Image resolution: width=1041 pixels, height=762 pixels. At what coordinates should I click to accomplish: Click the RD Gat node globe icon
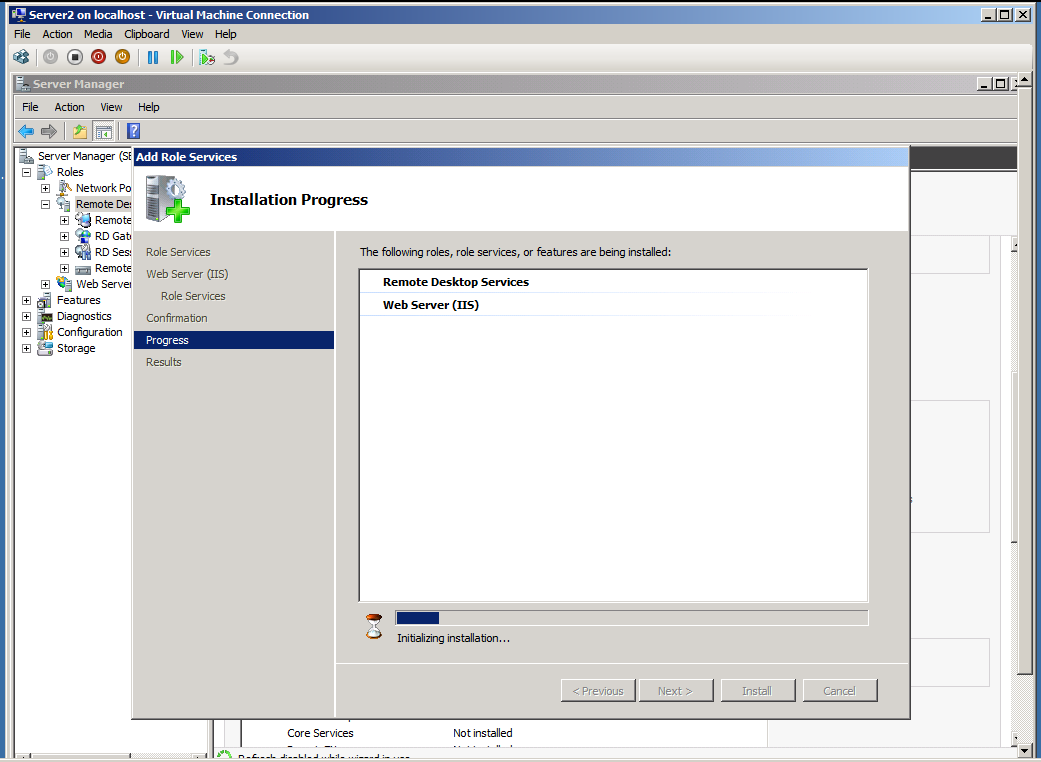coord(83,236)
